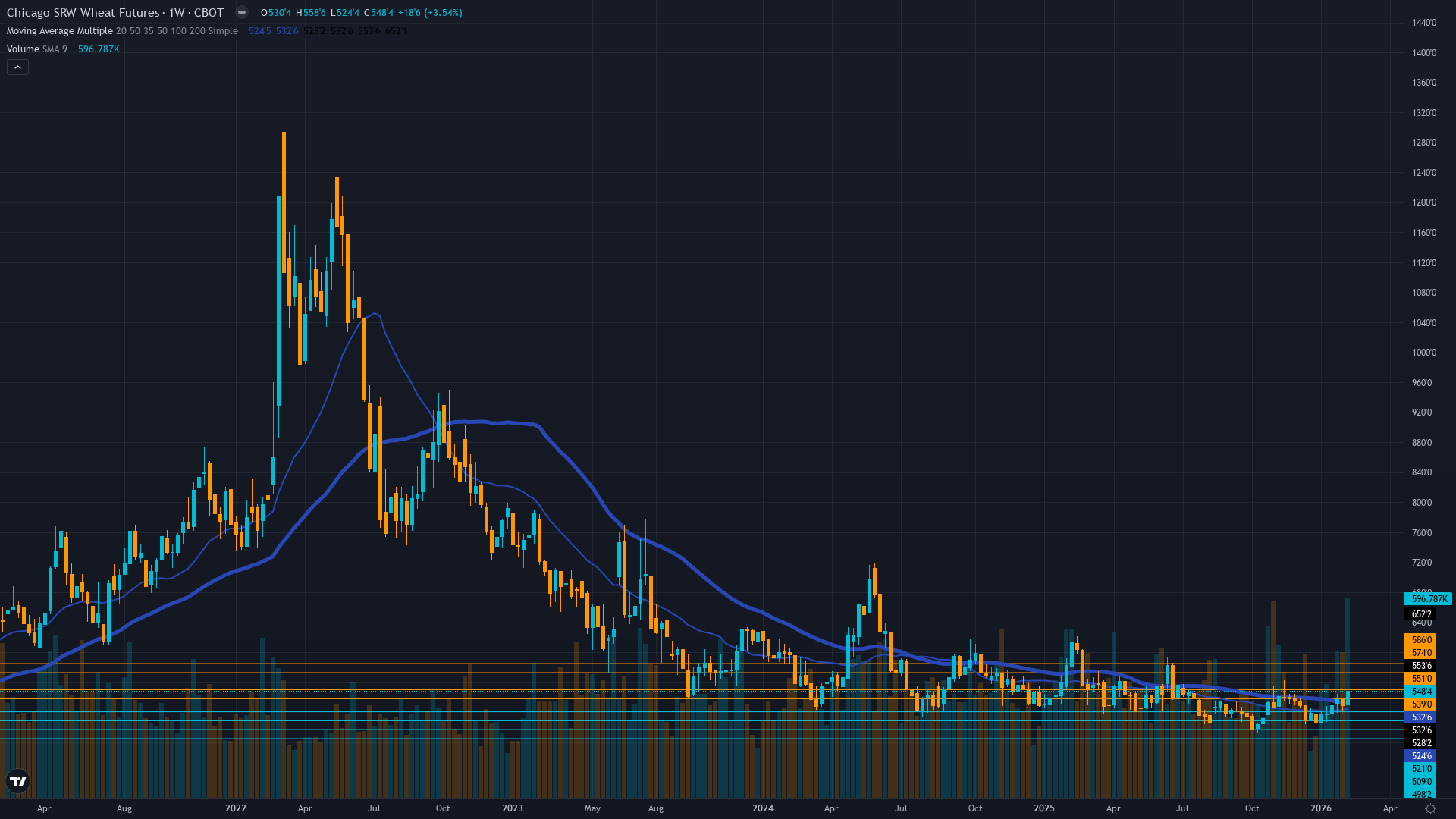Click the 2026 label on the time axis

1321,808
